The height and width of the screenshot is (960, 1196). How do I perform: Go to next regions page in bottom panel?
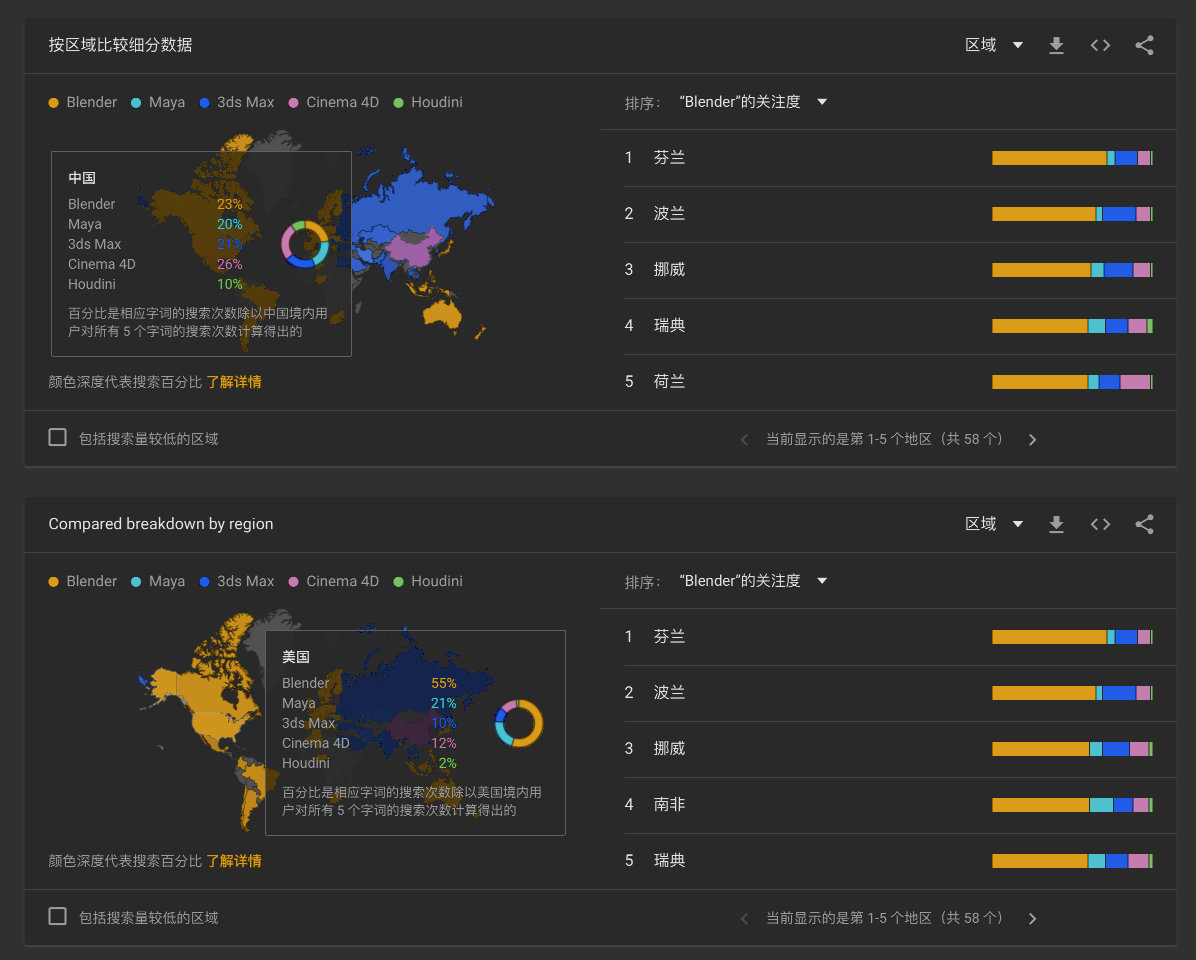(1032, 918)
